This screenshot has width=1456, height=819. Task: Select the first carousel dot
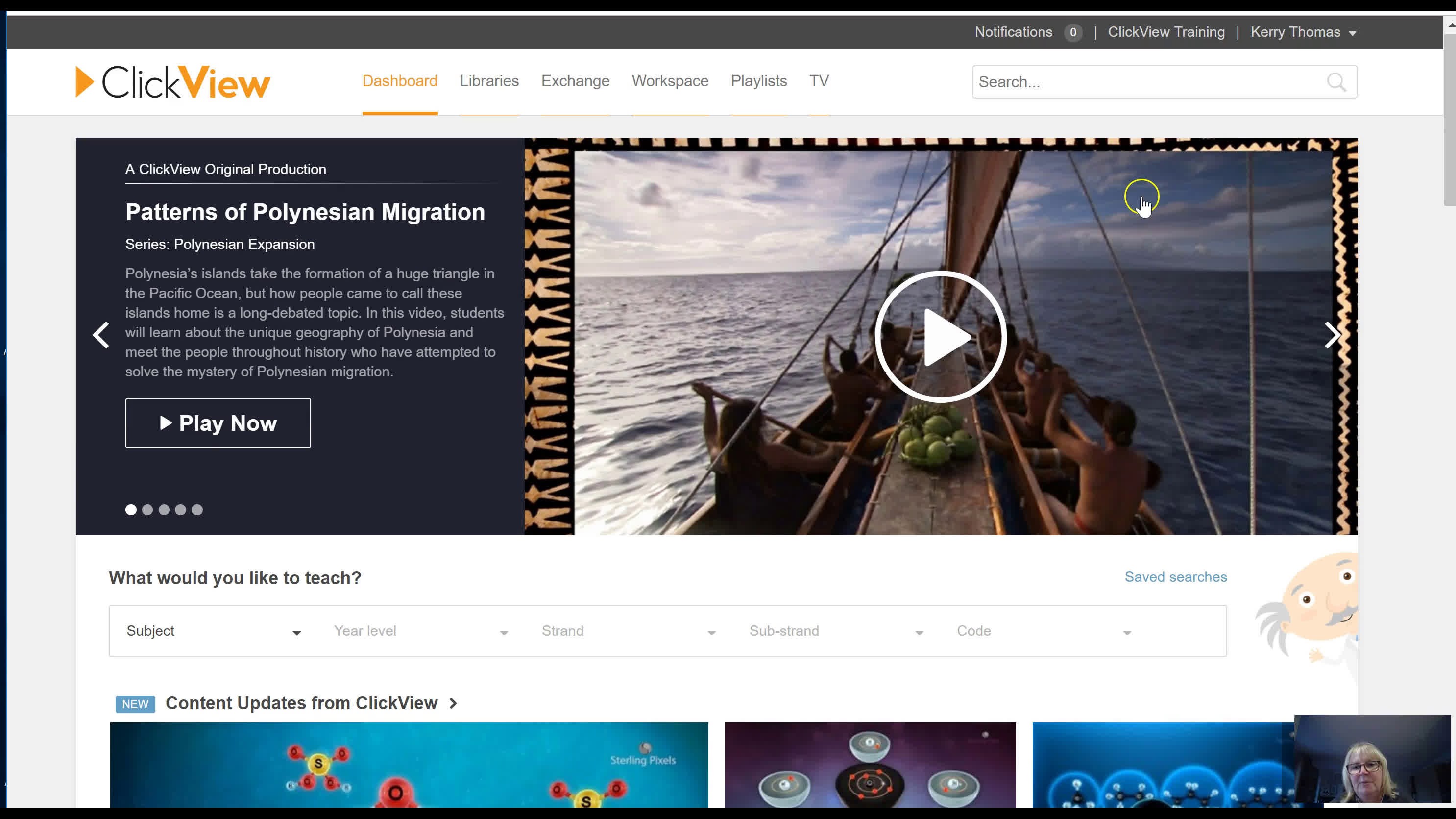(x=131, y=510)
